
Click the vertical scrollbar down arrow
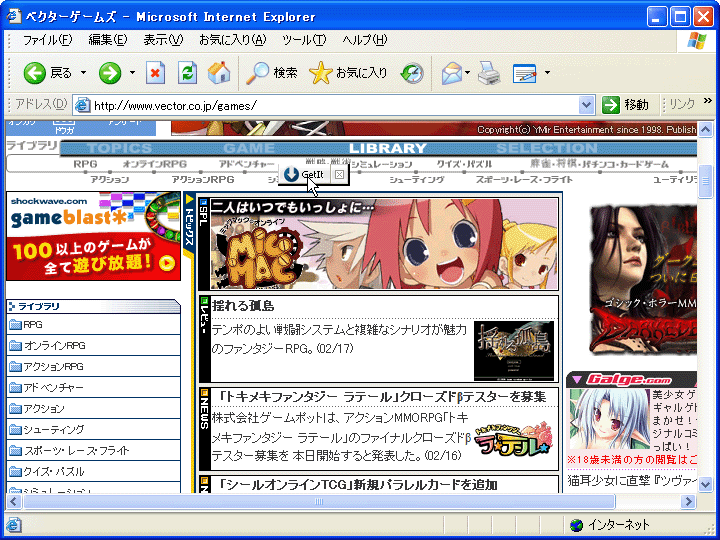point(705,484)
